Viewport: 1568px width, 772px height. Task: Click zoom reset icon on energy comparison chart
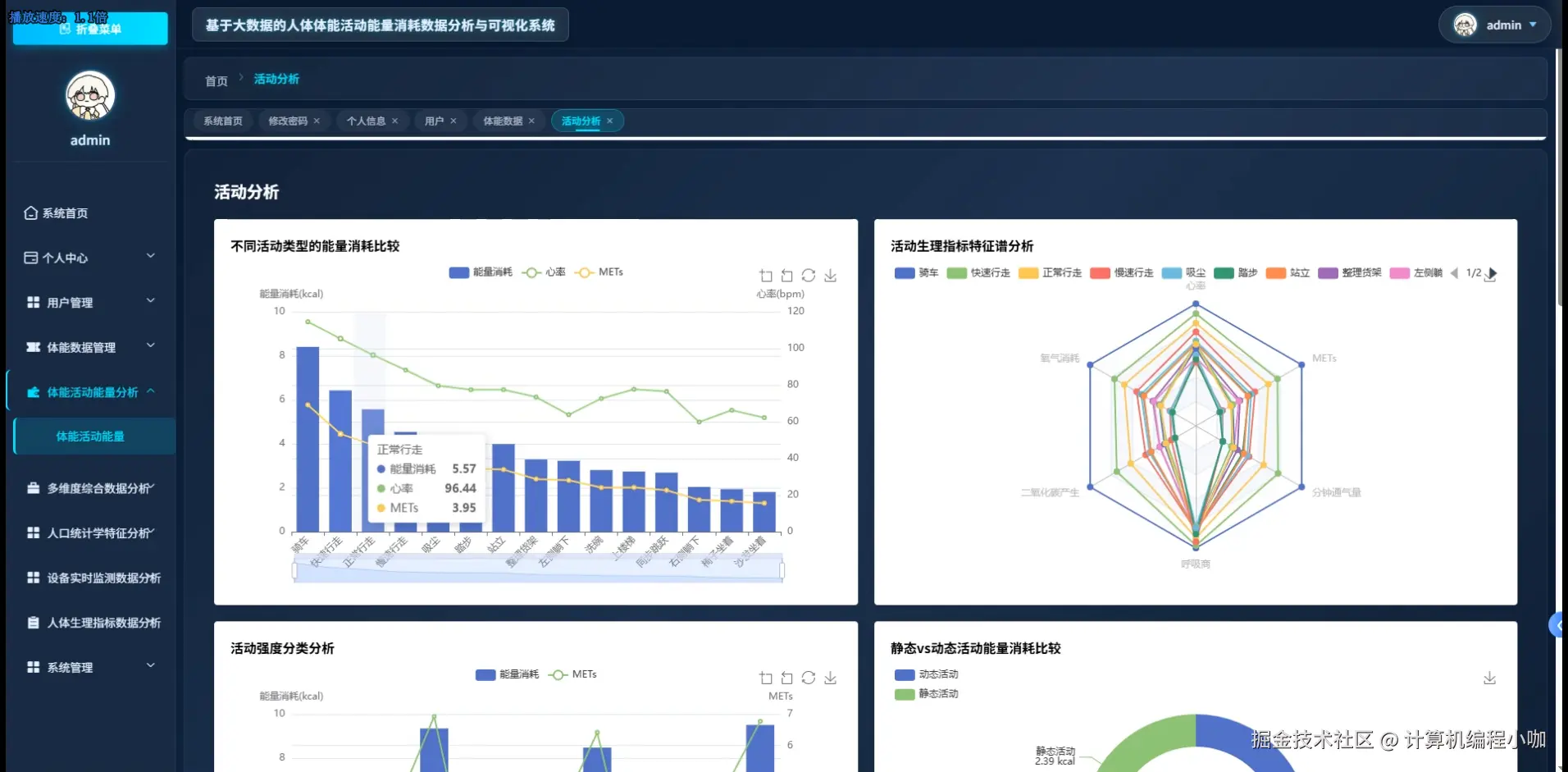coord(787,276)
